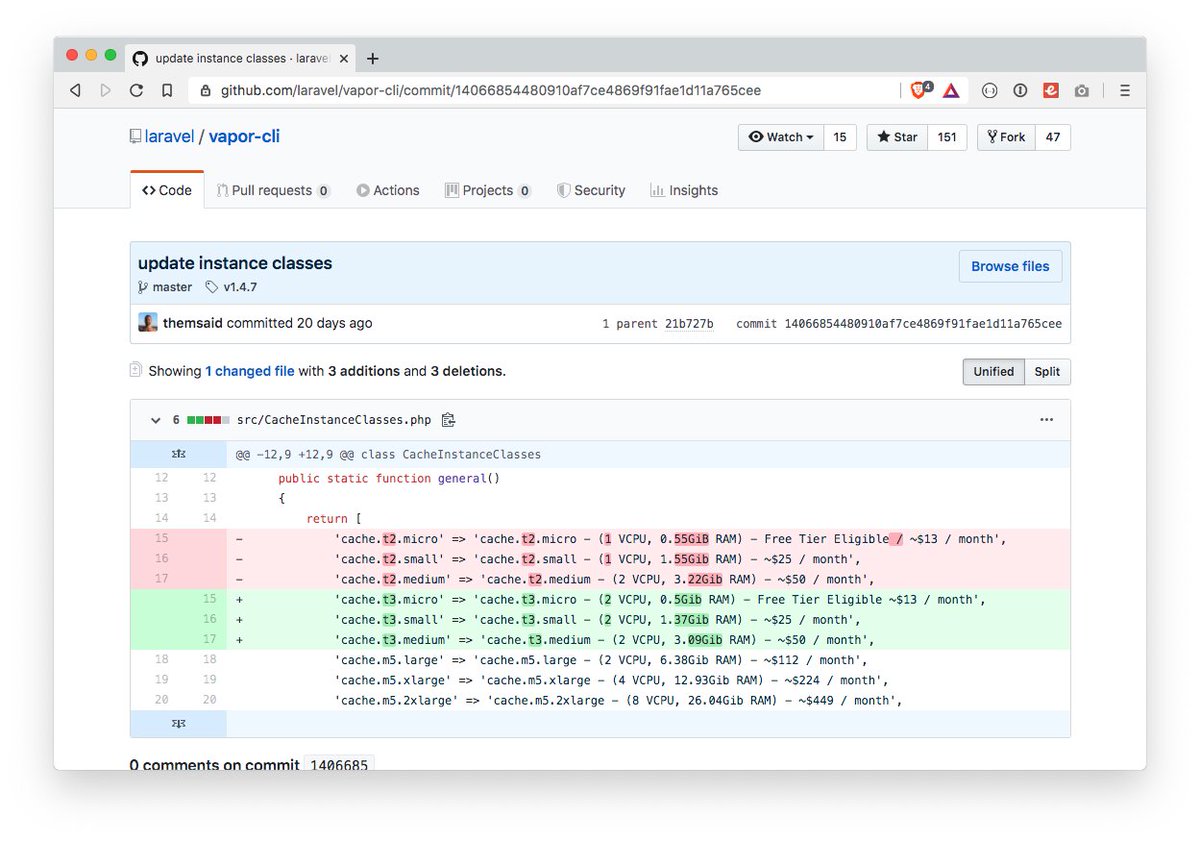Bookmark this page
Screen dimensions: 1200x841
167,90
